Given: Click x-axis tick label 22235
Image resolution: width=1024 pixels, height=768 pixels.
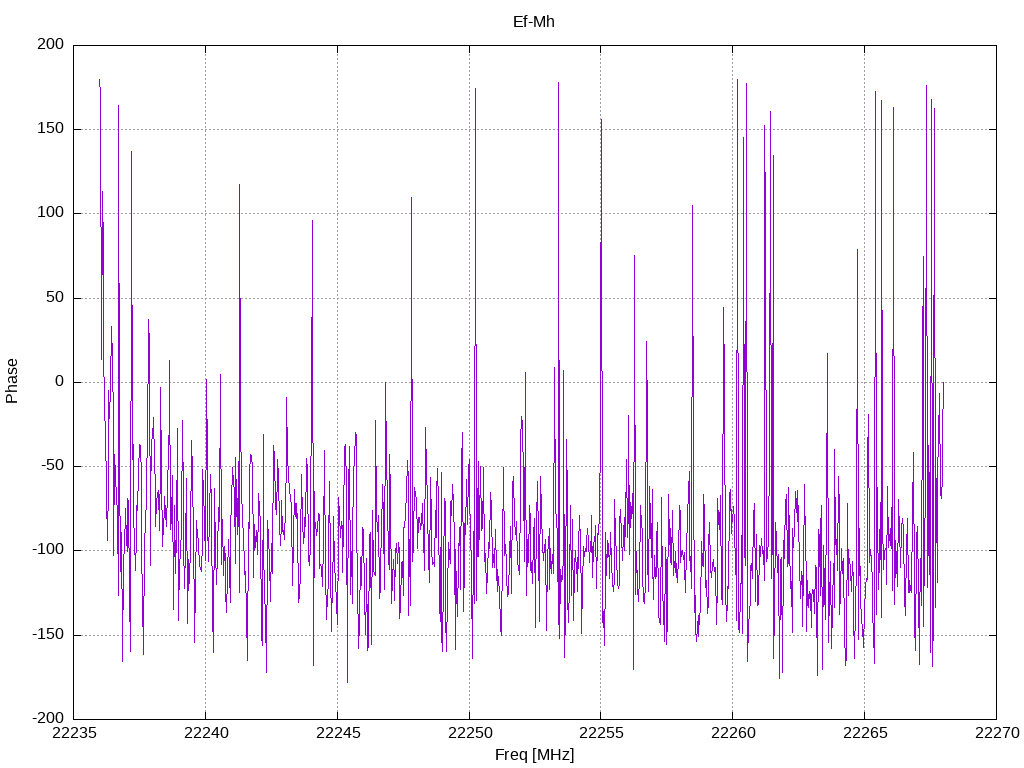Looking at the screenshot, I should (x=74, y=733).
